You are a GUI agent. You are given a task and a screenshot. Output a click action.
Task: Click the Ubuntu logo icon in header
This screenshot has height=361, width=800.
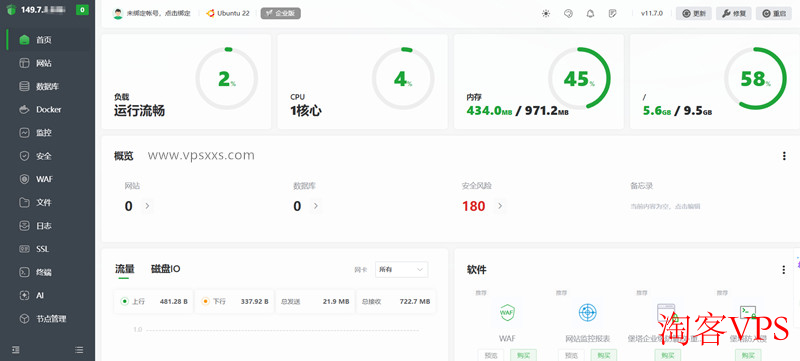pyautogui.click(x=210, y=13)
